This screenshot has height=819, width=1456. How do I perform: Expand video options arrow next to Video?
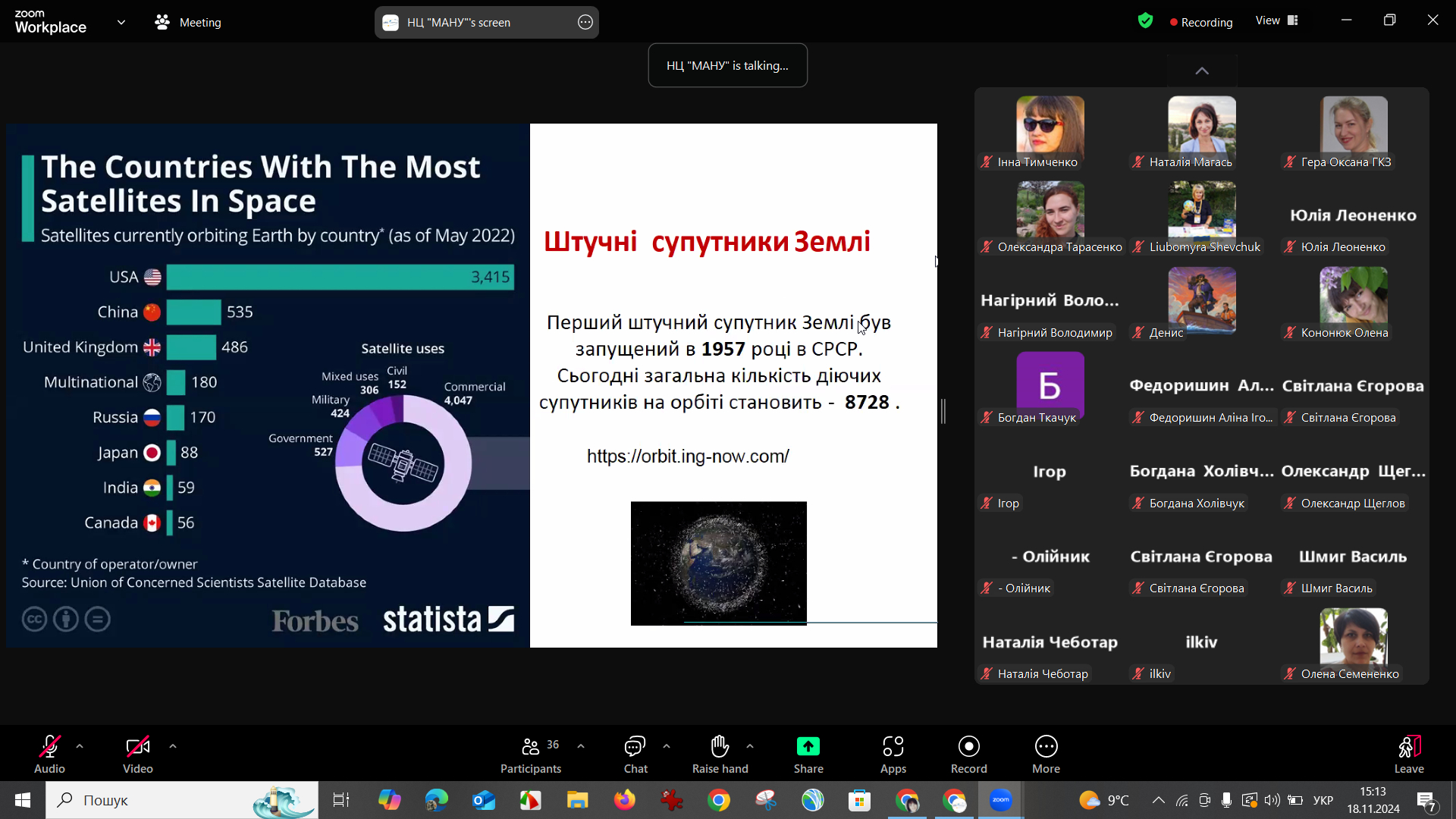tap(173, 746)
